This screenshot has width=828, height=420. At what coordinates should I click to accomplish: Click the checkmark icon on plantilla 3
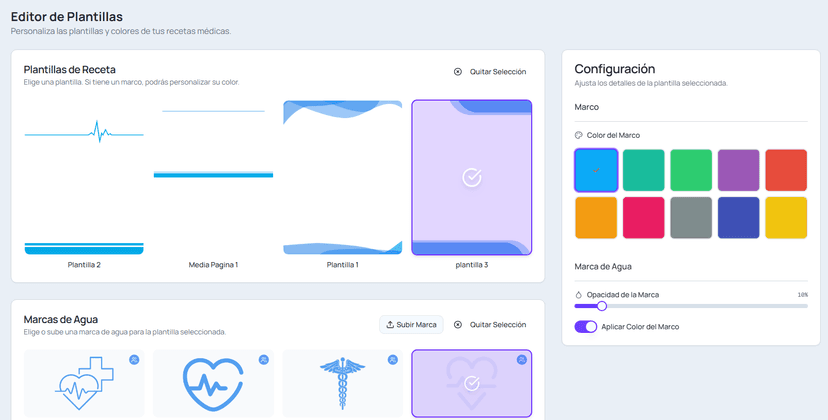[472, 178]
